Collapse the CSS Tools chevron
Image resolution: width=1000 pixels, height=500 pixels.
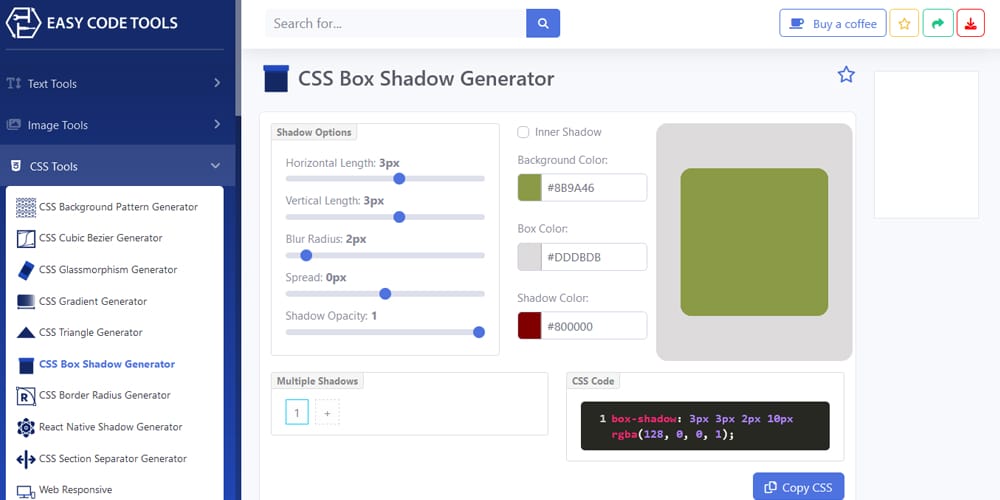click(216, 166)
